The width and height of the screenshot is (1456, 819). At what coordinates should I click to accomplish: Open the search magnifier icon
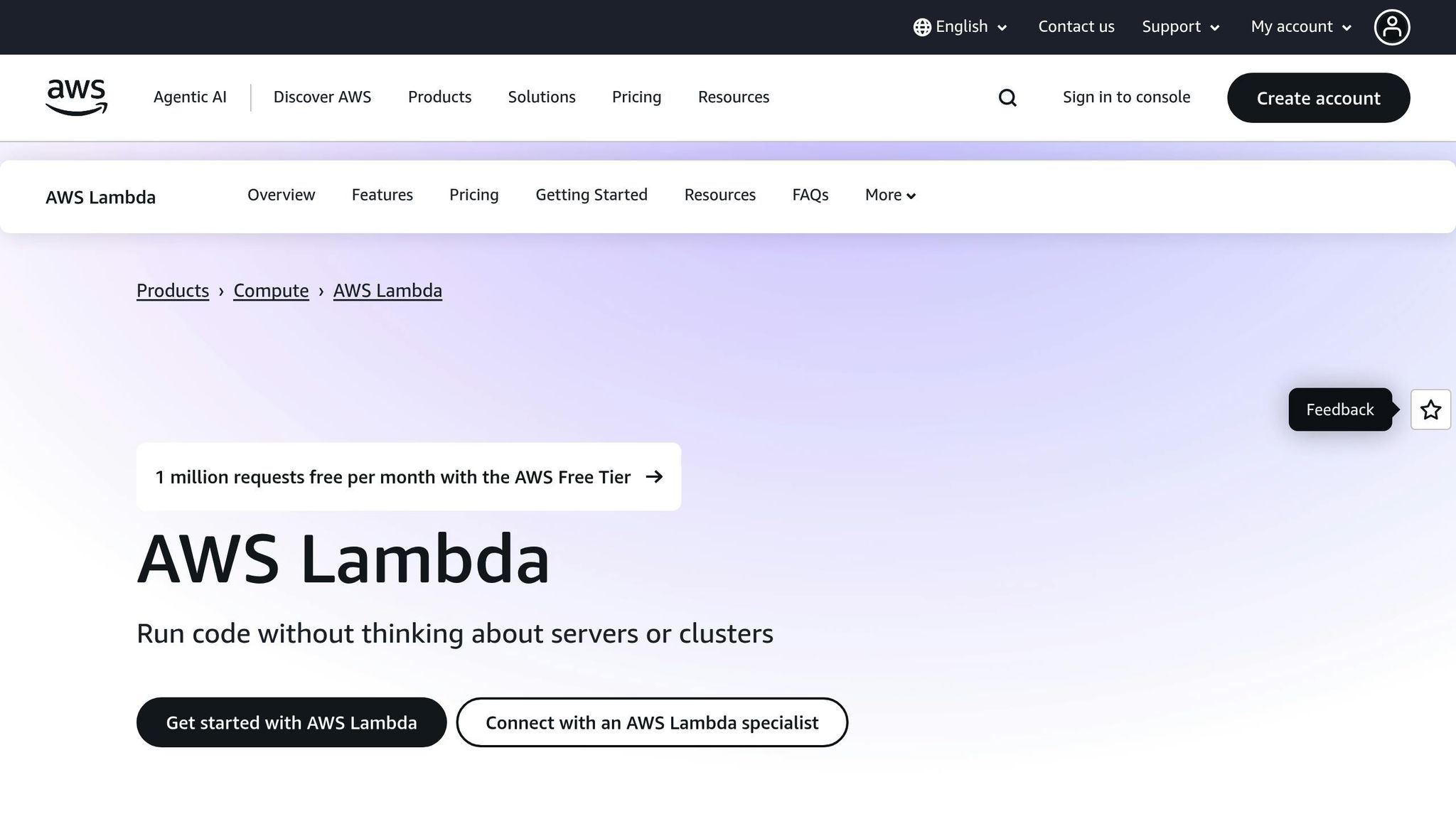pyautogui.click(x=1007, y=97)
